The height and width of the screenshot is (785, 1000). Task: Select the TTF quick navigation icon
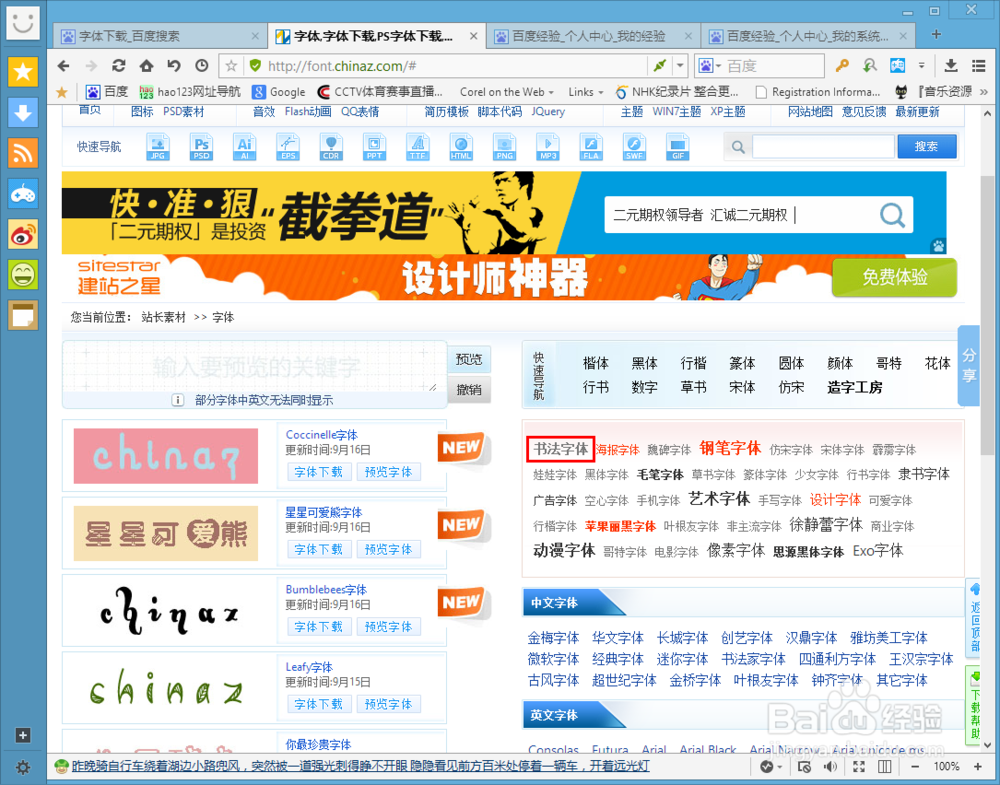coord(418,147)
